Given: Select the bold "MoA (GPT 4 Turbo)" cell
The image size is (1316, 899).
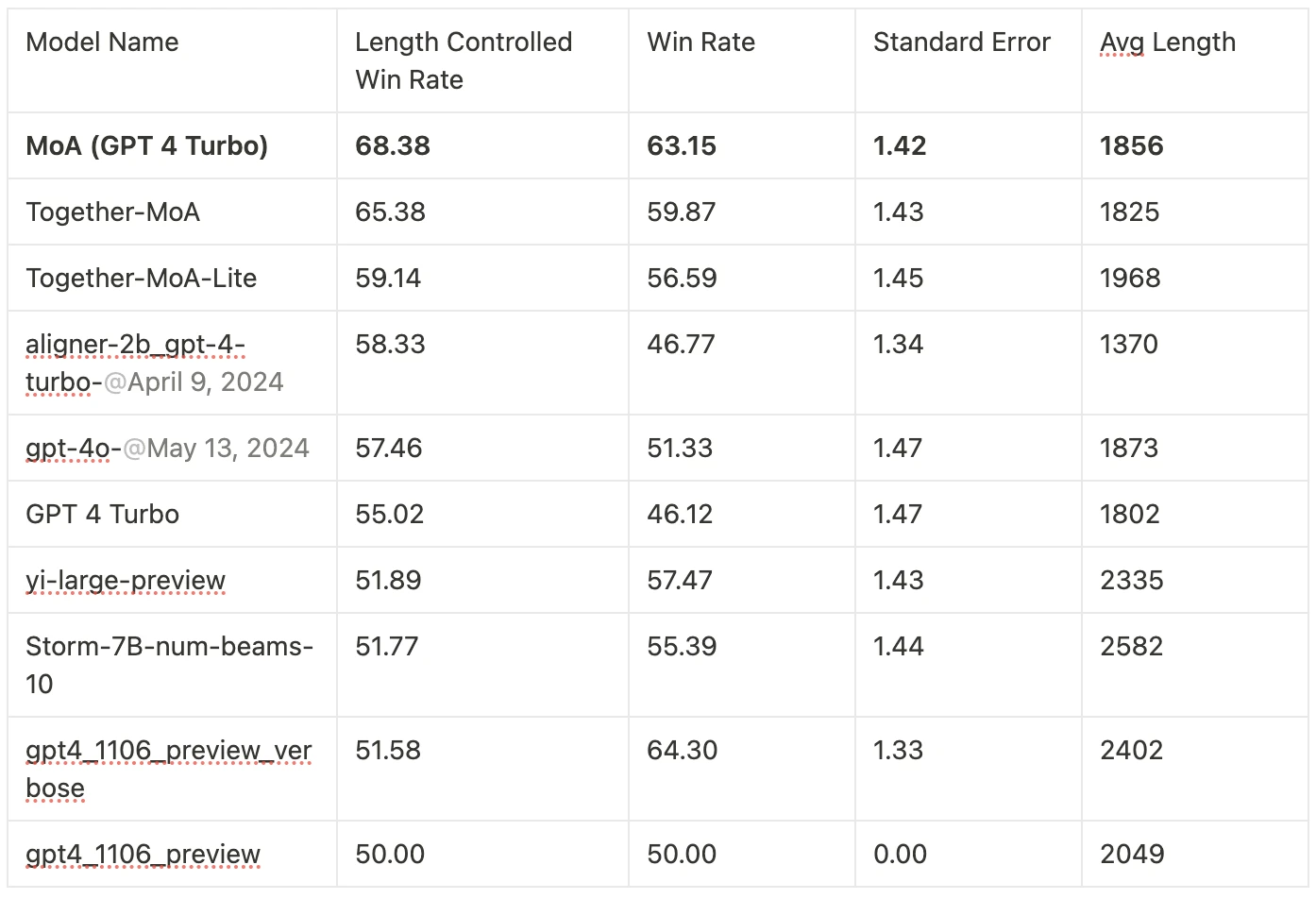Looking at the screenshot, I should (x=147, y=146).
